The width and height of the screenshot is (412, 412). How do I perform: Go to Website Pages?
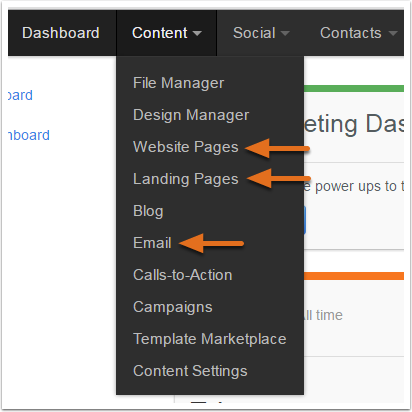[x=186, y=147]
